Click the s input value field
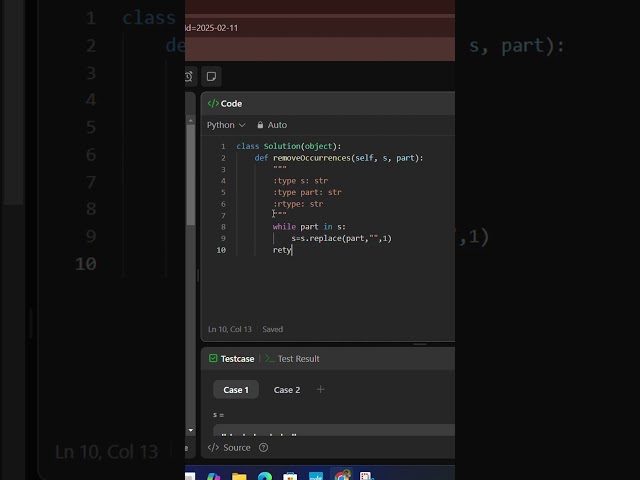The width and height of the screenshot is (640, 480). [334, 430]
